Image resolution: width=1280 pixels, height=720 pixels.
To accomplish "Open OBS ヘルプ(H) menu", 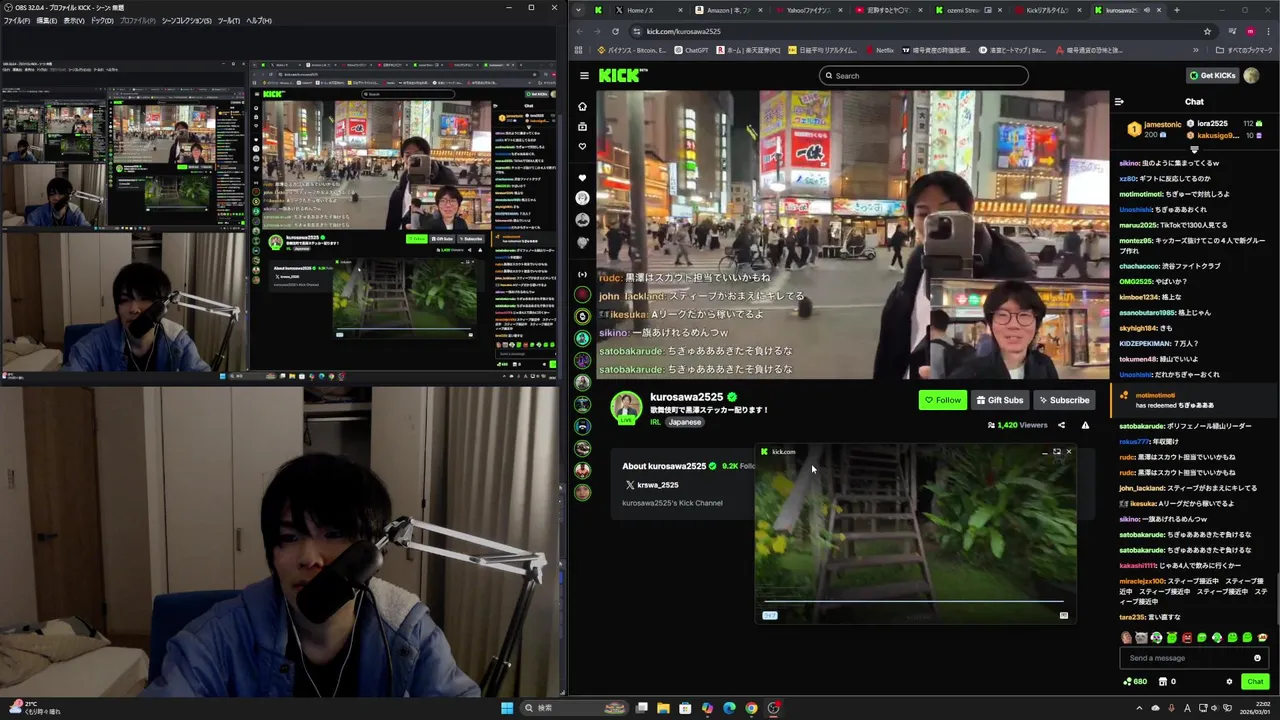I will coord(259,20).
